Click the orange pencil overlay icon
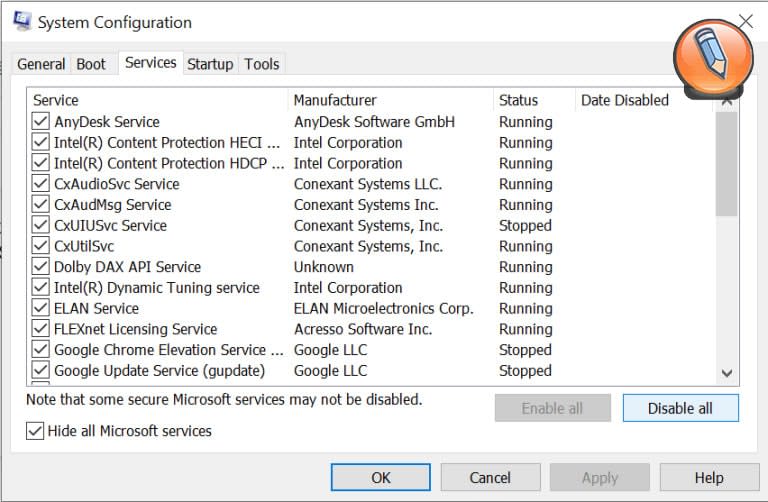This screenshot has width=768, height=502. point(712,55)
